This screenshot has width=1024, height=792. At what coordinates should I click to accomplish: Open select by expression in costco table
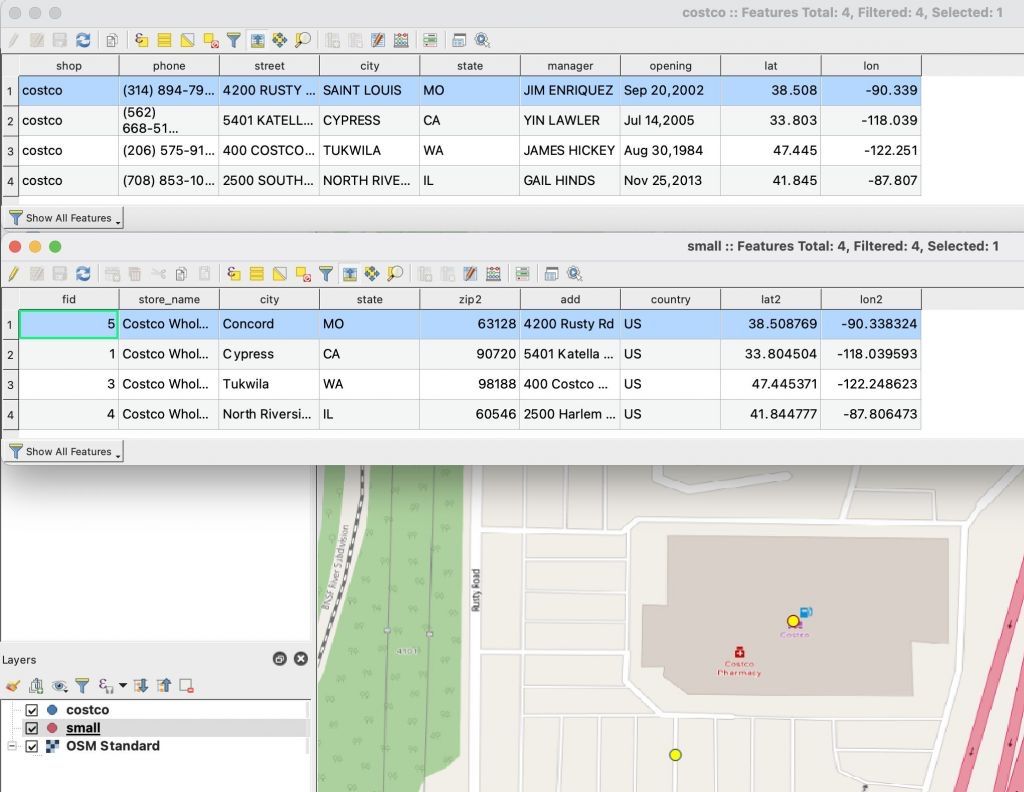point(142,40)
